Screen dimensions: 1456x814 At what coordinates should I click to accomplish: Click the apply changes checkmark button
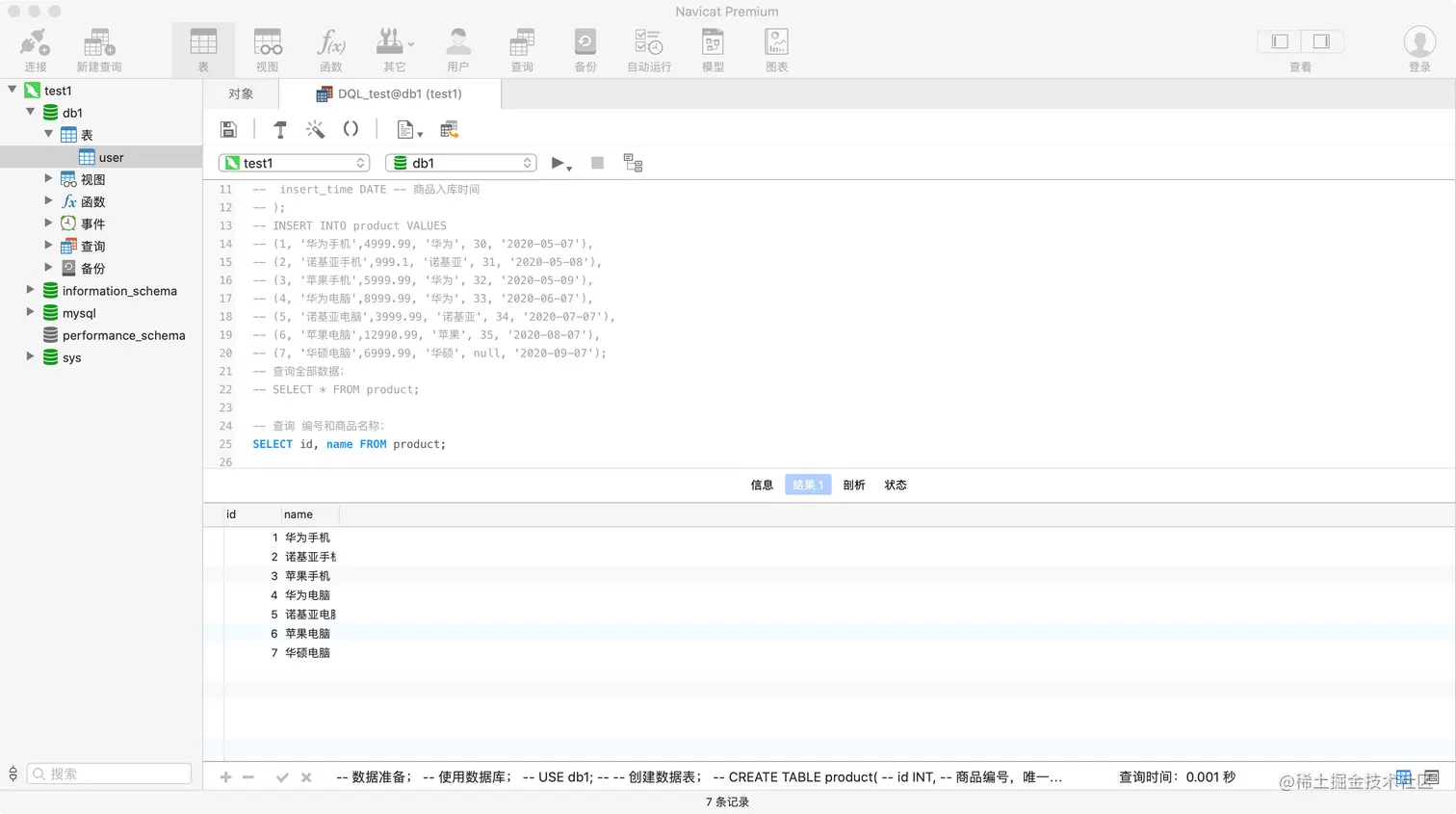pyautogui.click(x=282, y=777)
